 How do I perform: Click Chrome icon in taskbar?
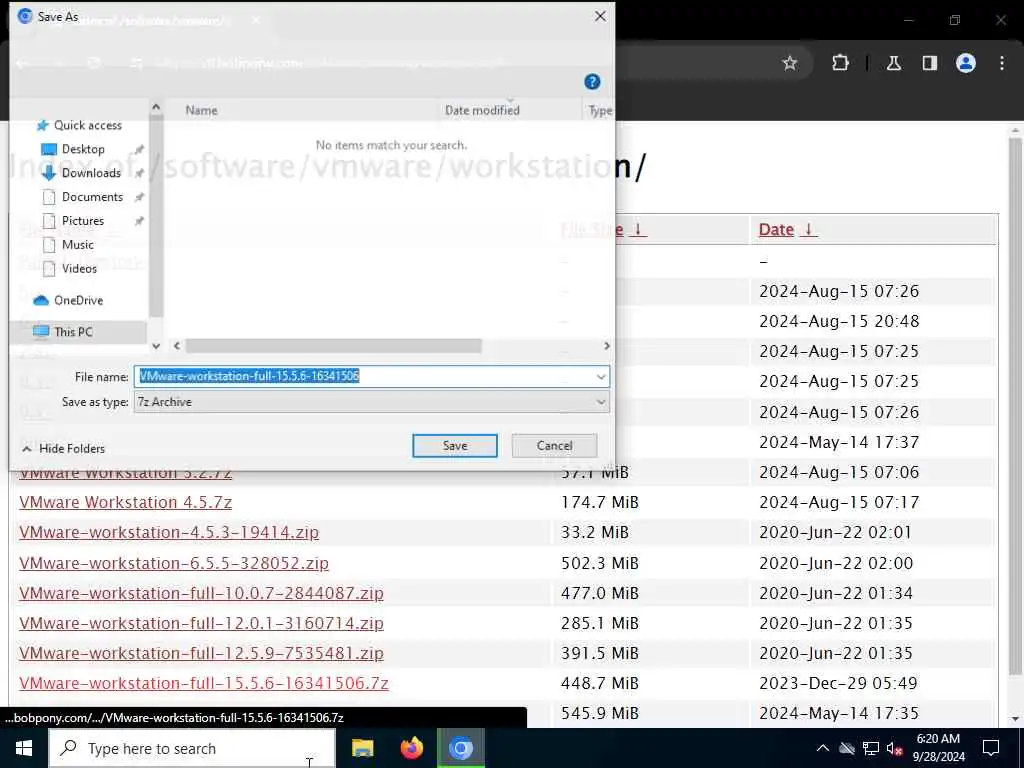pos(460,748)
